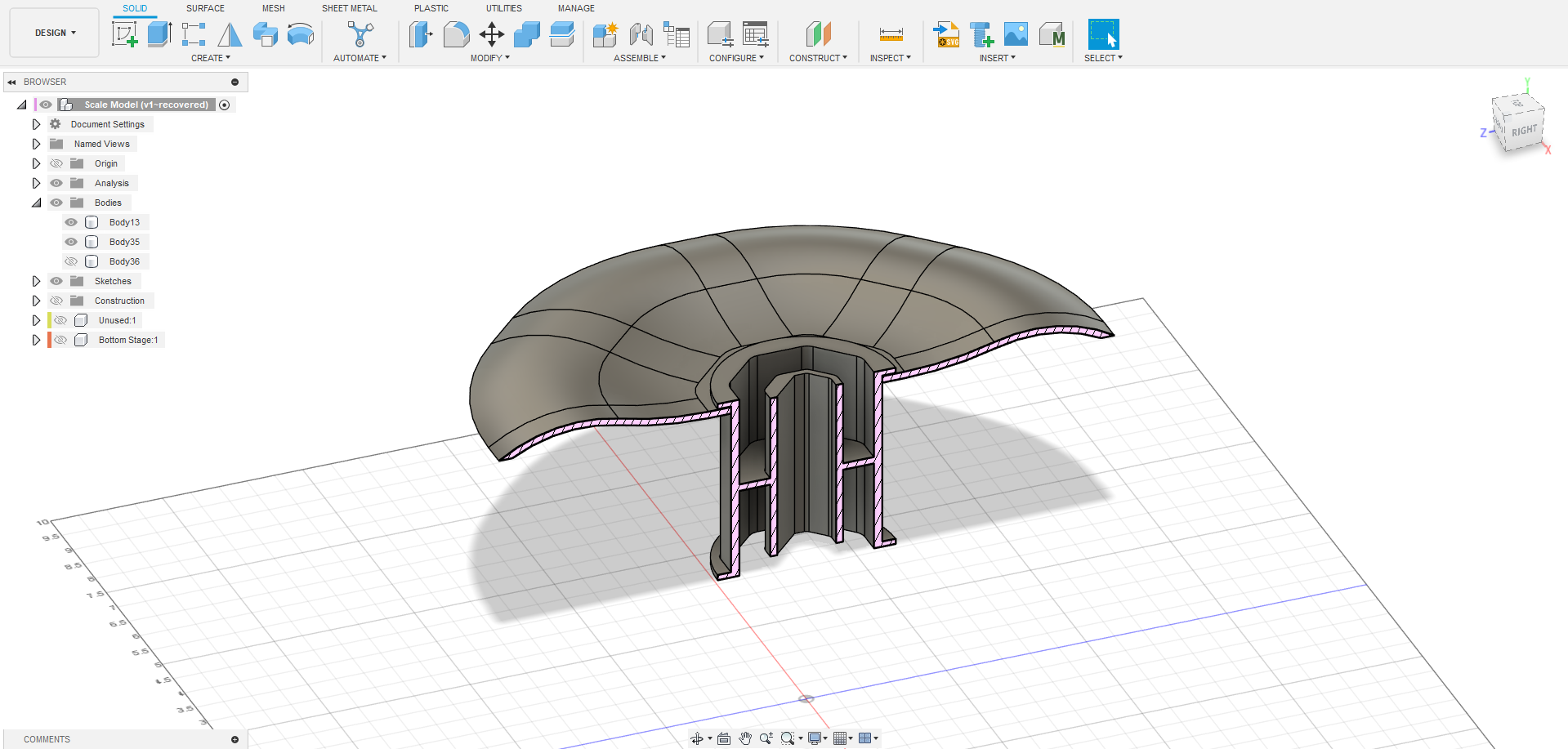
Task: Click the Insert McMaster-Carr component icon
Action: 1052,34
